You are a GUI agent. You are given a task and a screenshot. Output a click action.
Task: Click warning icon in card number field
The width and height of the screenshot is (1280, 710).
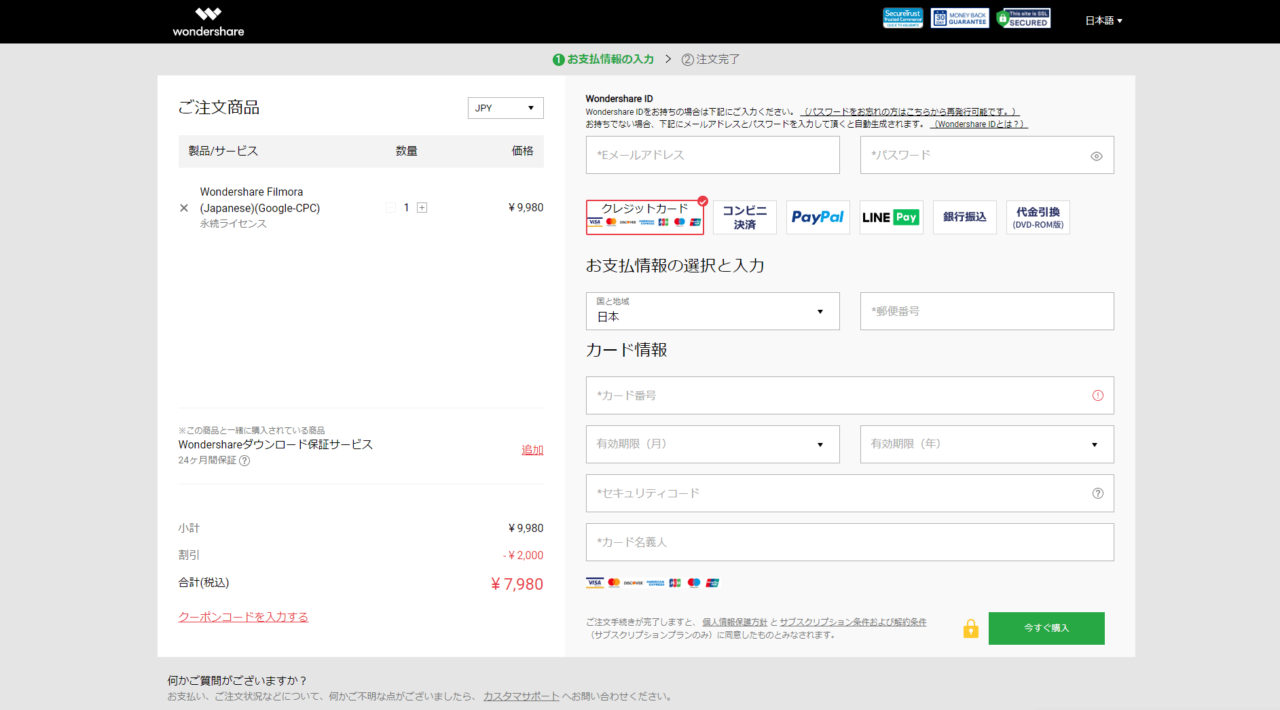click(1098, 395)
